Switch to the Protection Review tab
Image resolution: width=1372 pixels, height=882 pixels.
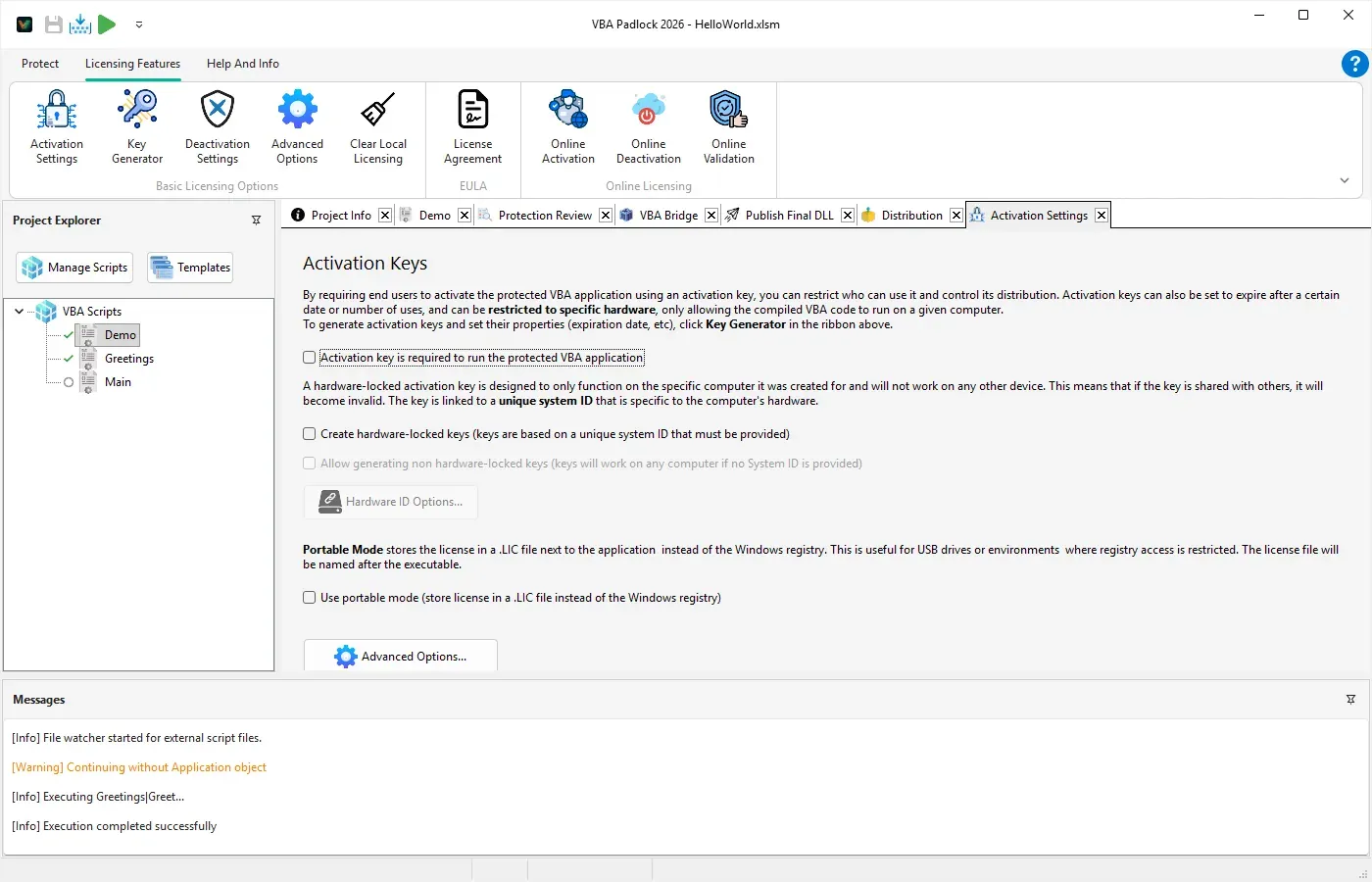[x=545, y=216]
